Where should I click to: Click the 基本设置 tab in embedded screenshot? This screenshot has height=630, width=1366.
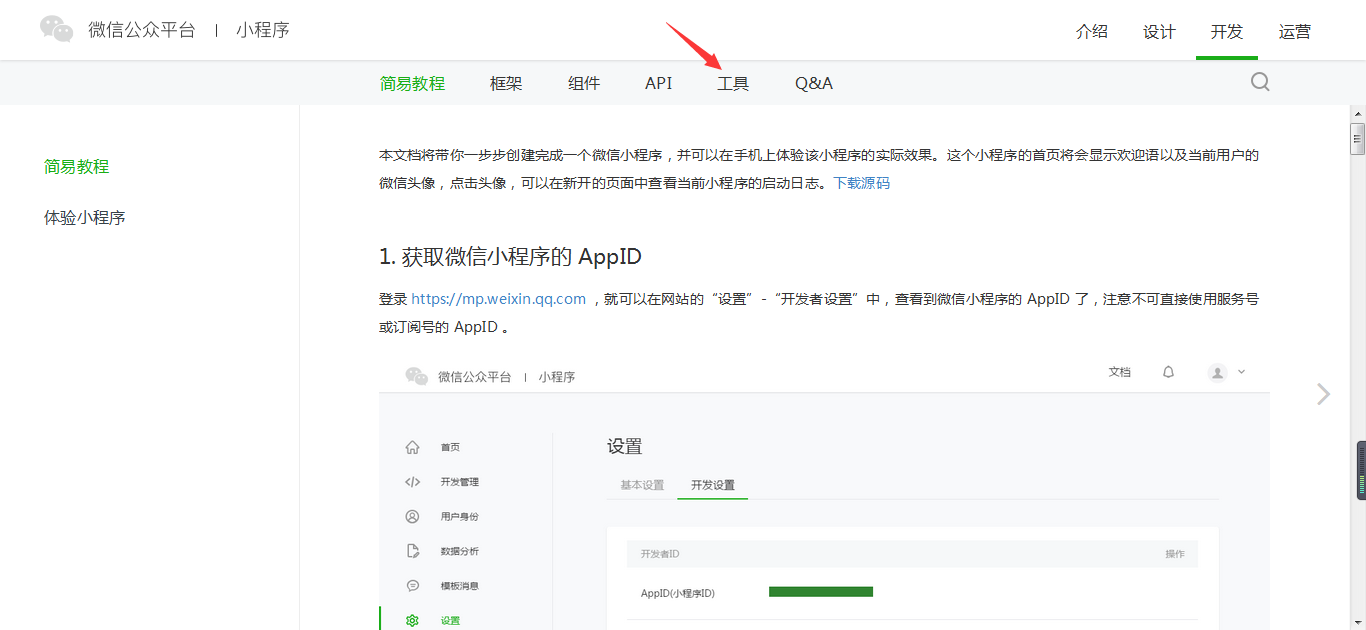[x=642, y=485]
